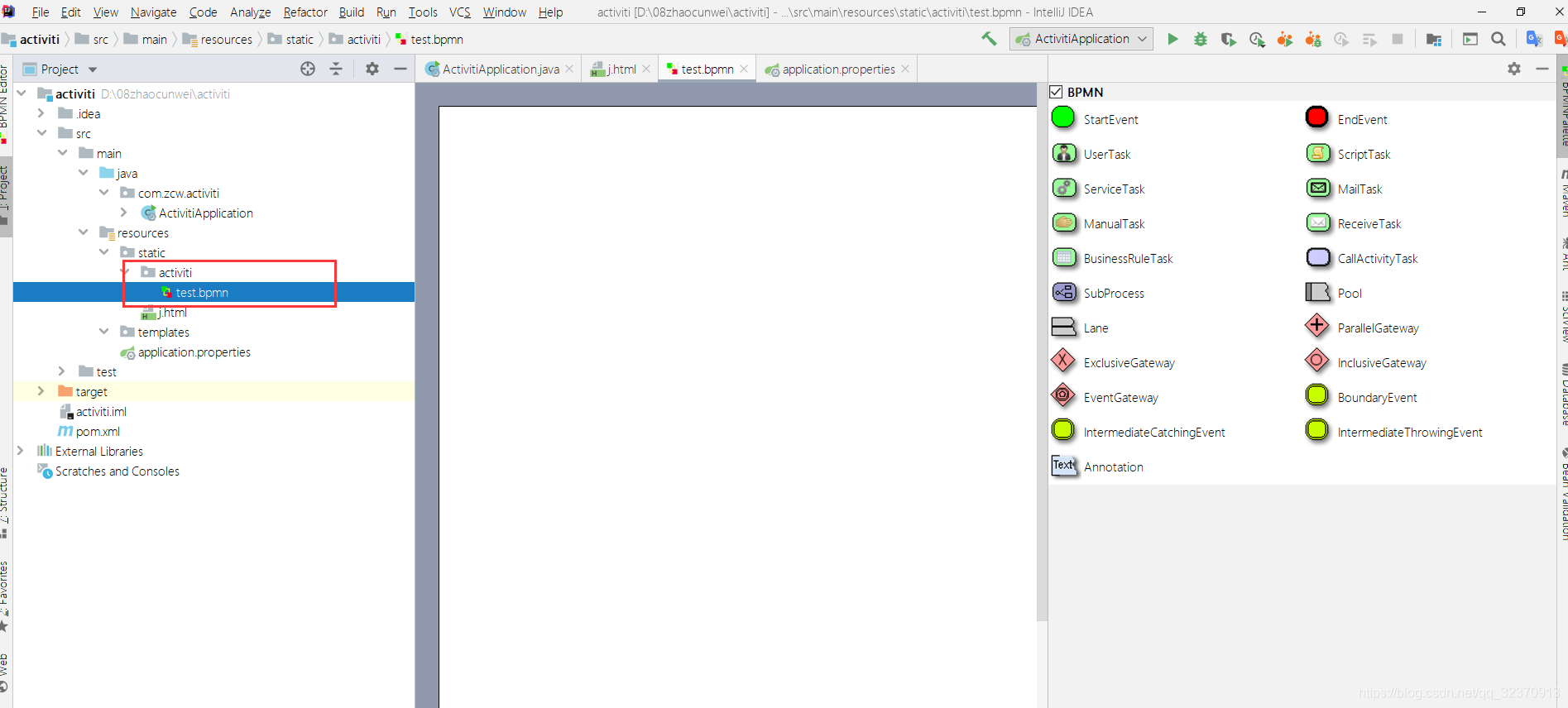Screen dimensions: 1568x708
Task: Select the Pool palette icon
Action: pos(1317,293)
